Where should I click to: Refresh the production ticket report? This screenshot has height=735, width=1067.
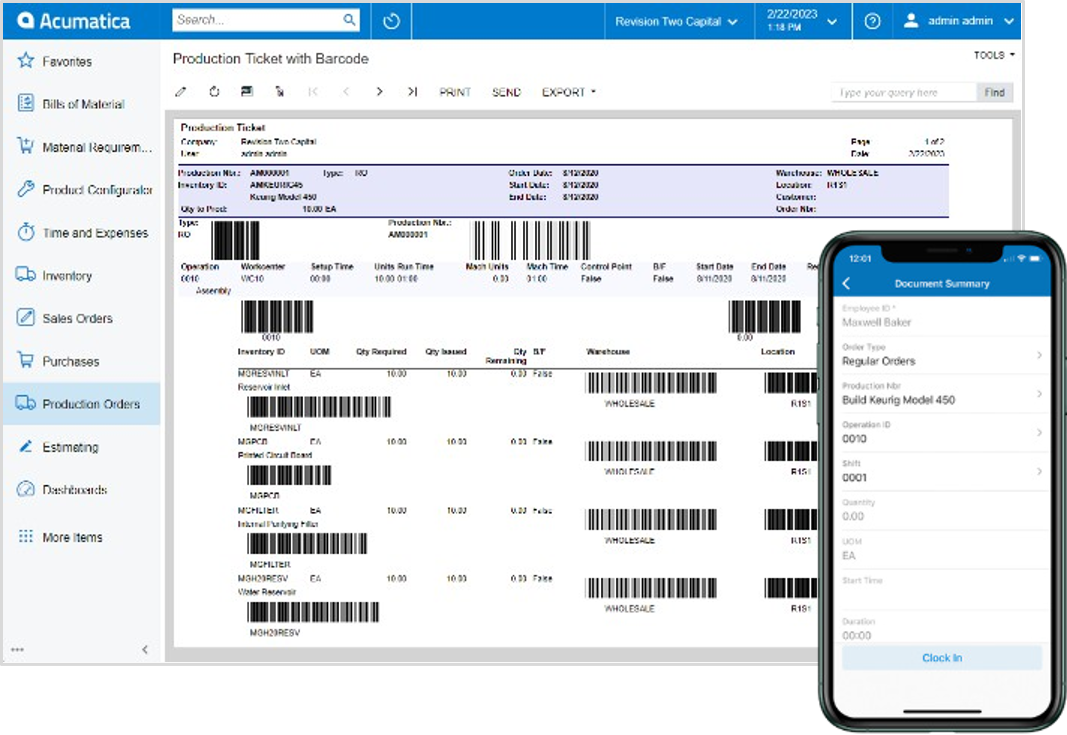click(x=214, y=91)
